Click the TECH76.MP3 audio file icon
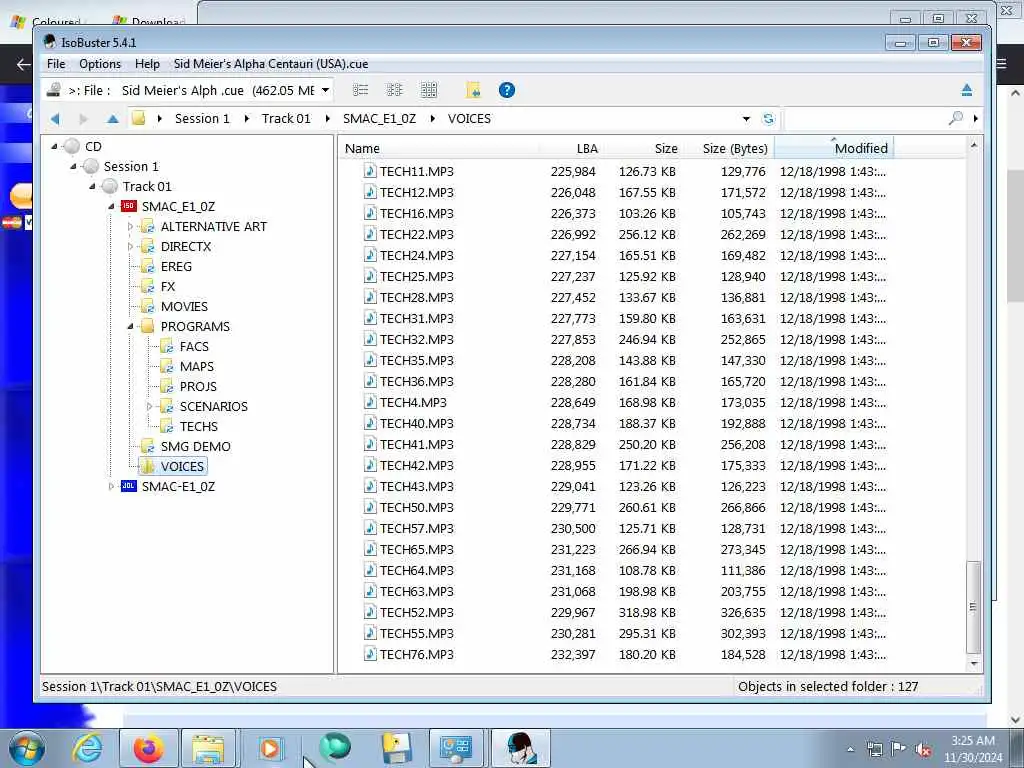 pyautogui.click(x=370, y=654)
